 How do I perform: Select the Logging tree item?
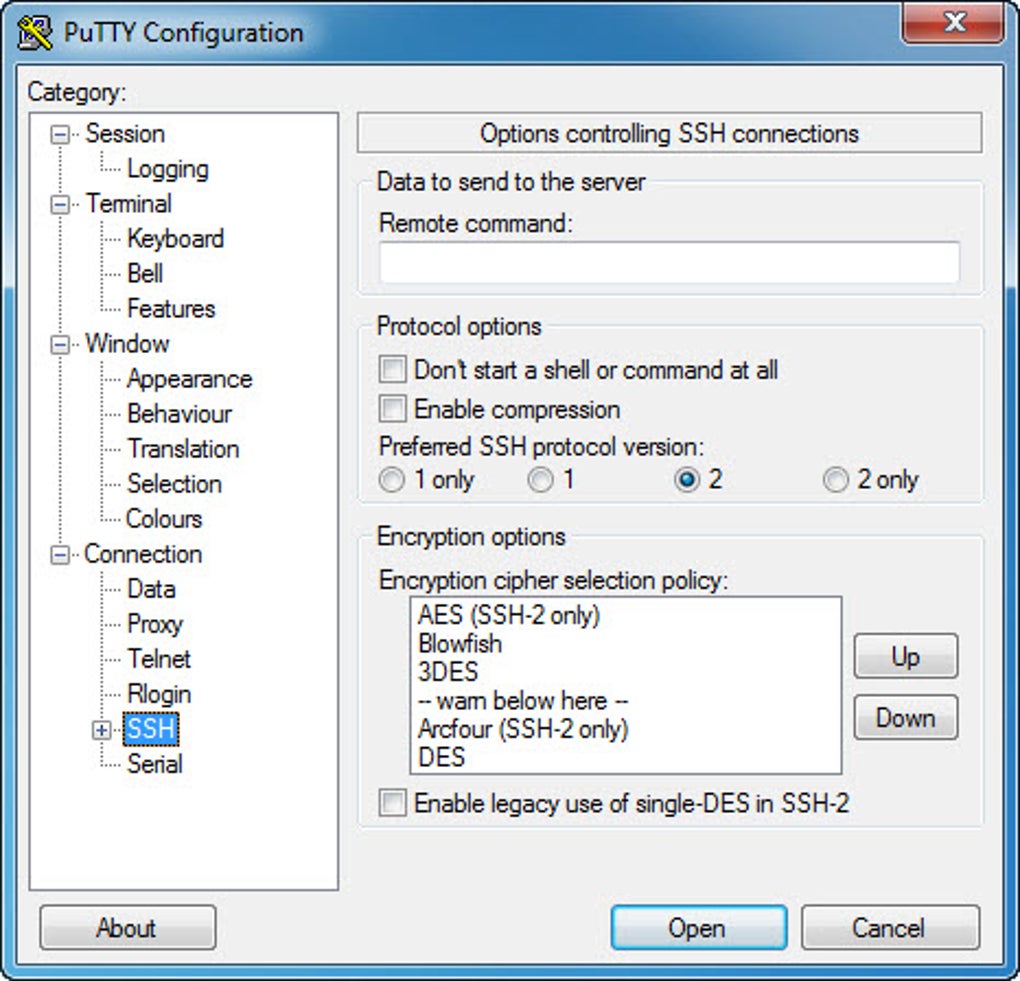coord(168,169)
